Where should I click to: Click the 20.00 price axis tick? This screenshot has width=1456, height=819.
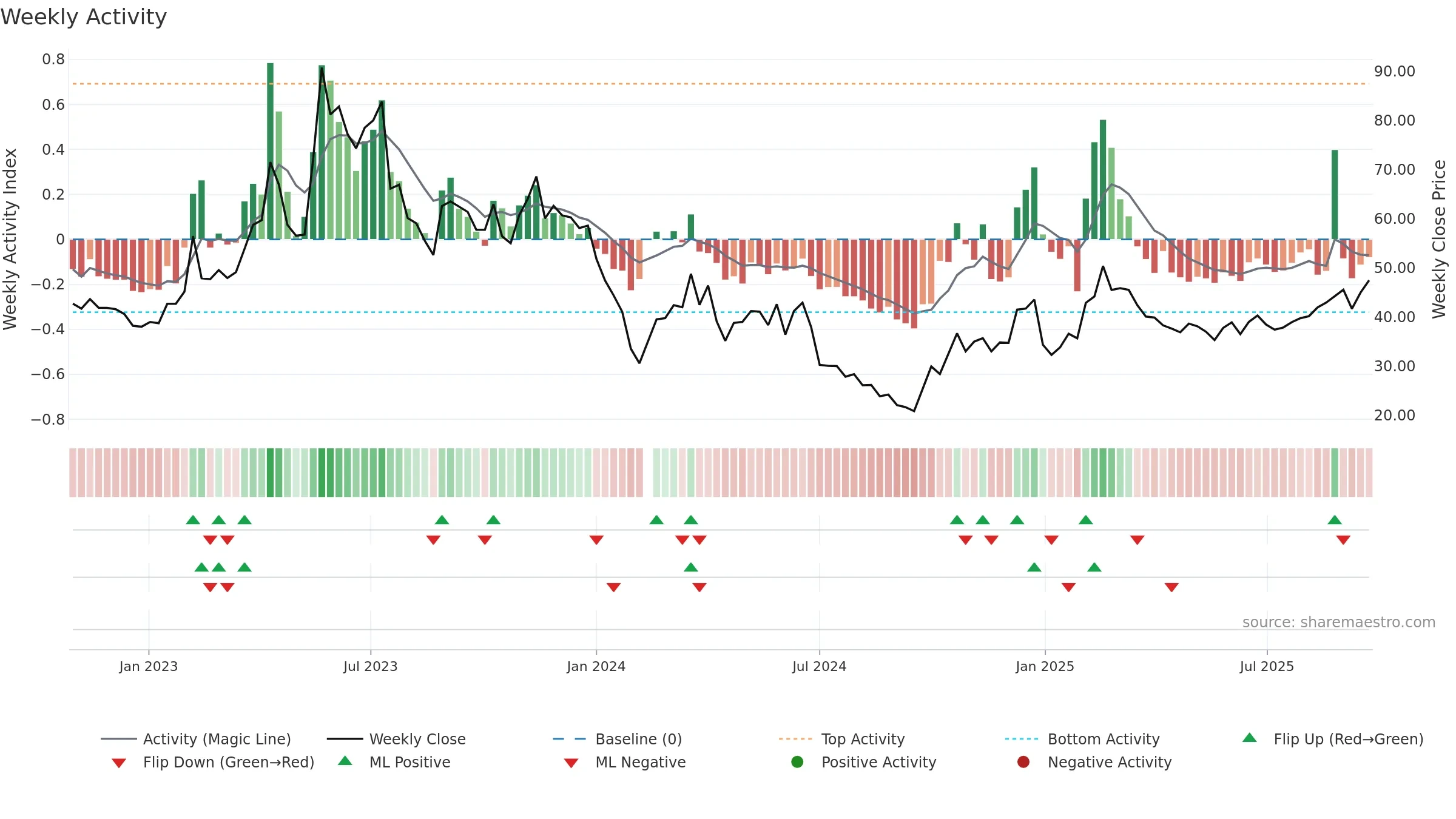(x=1395, y=416)
